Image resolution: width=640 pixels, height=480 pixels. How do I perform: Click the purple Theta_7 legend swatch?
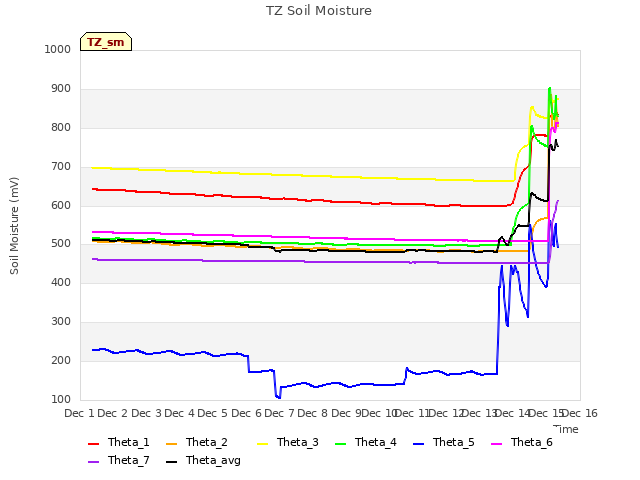tap(93, 462)
